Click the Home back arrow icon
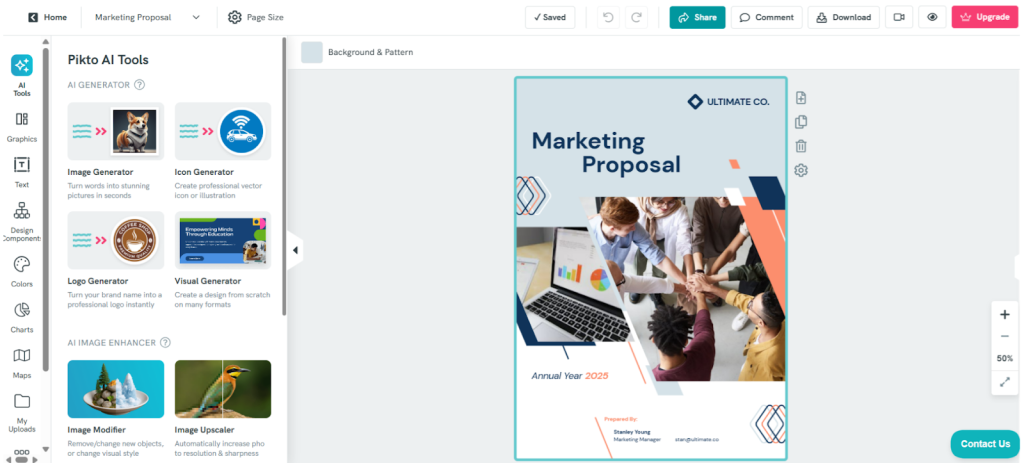The image size is (1024, 463). 33,18
